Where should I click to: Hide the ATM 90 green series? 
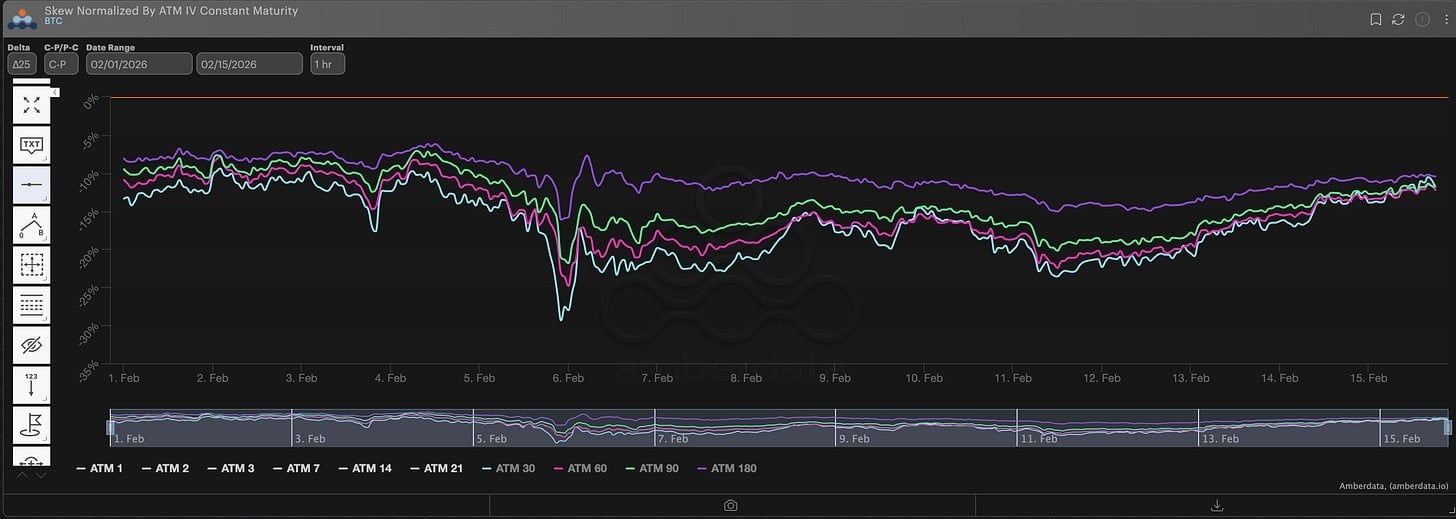click(651, 468)
